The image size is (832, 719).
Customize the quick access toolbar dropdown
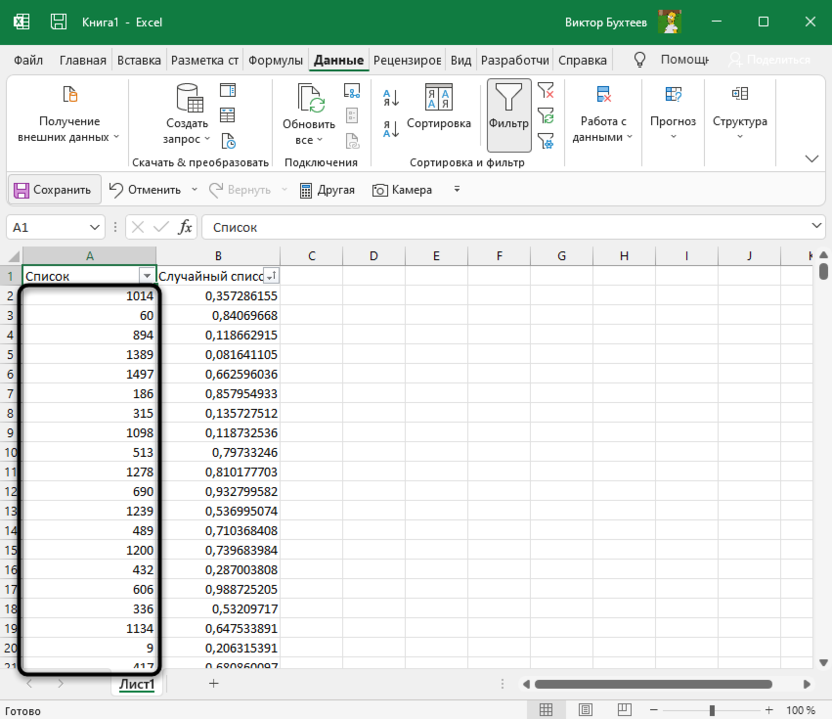click(x=457, y=189)
